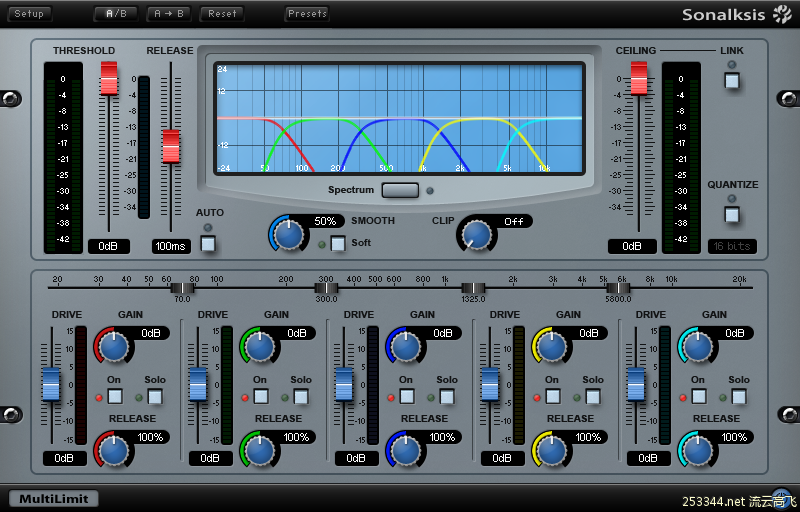
Task: Click the cyan band release 100% readout
Action: 734,438
